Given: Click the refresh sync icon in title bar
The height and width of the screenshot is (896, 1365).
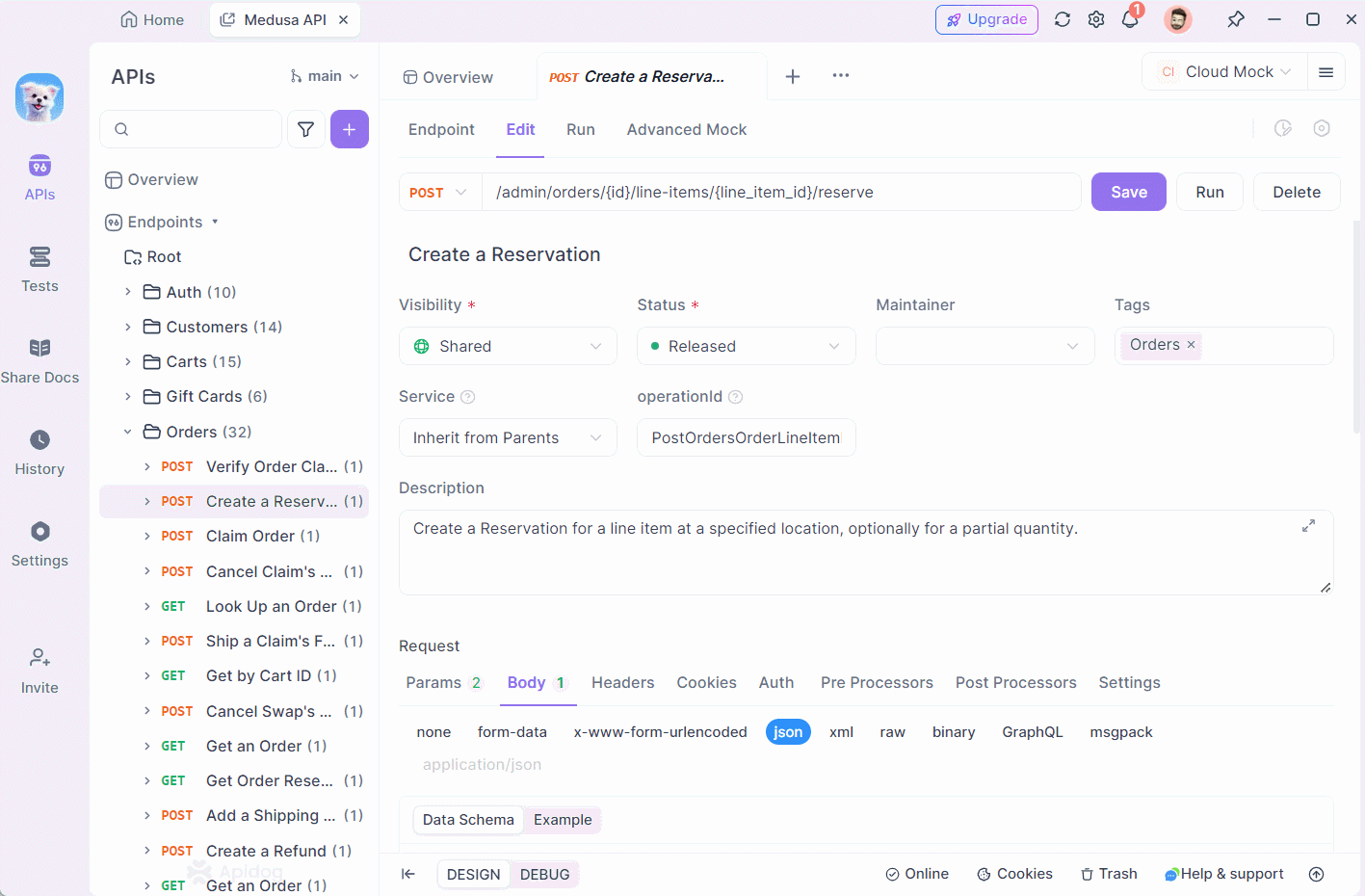Looking at the screenshot, I should [x=1063, y=19].
